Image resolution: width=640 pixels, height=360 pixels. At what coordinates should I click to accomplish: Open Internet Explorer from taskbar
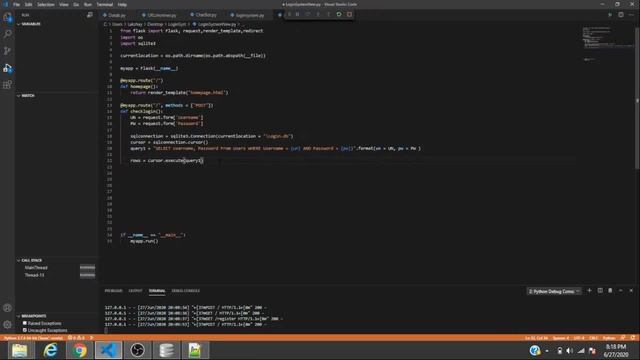[50, 350]
